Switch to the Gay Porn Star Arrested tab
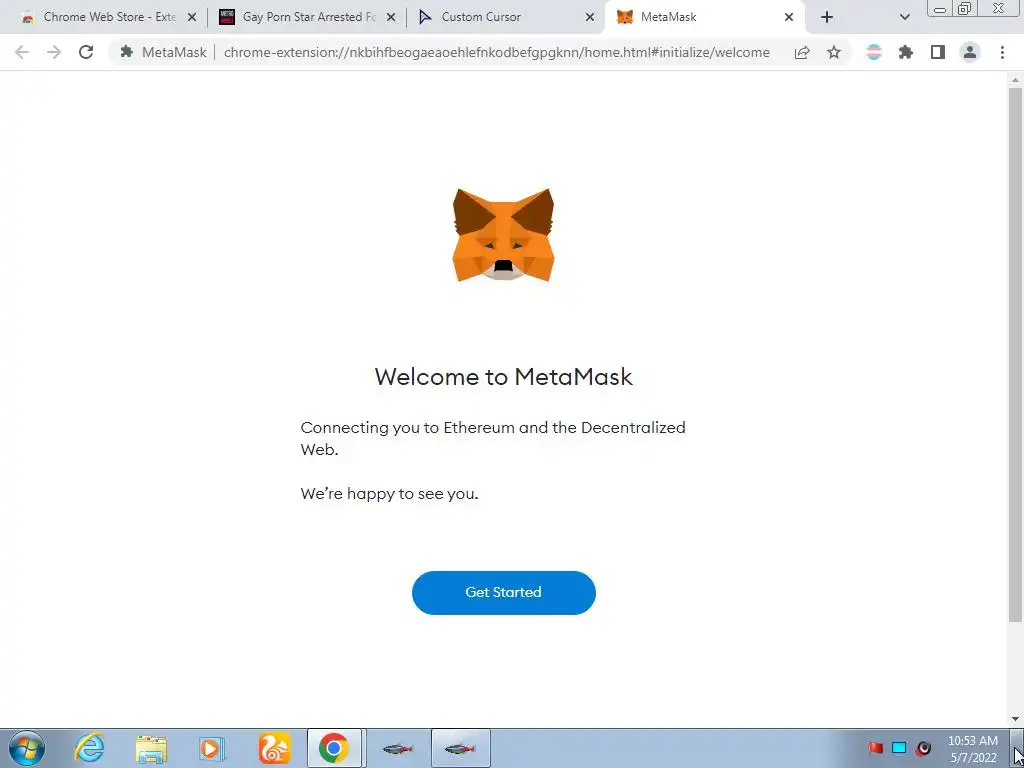 click(309, 17)
